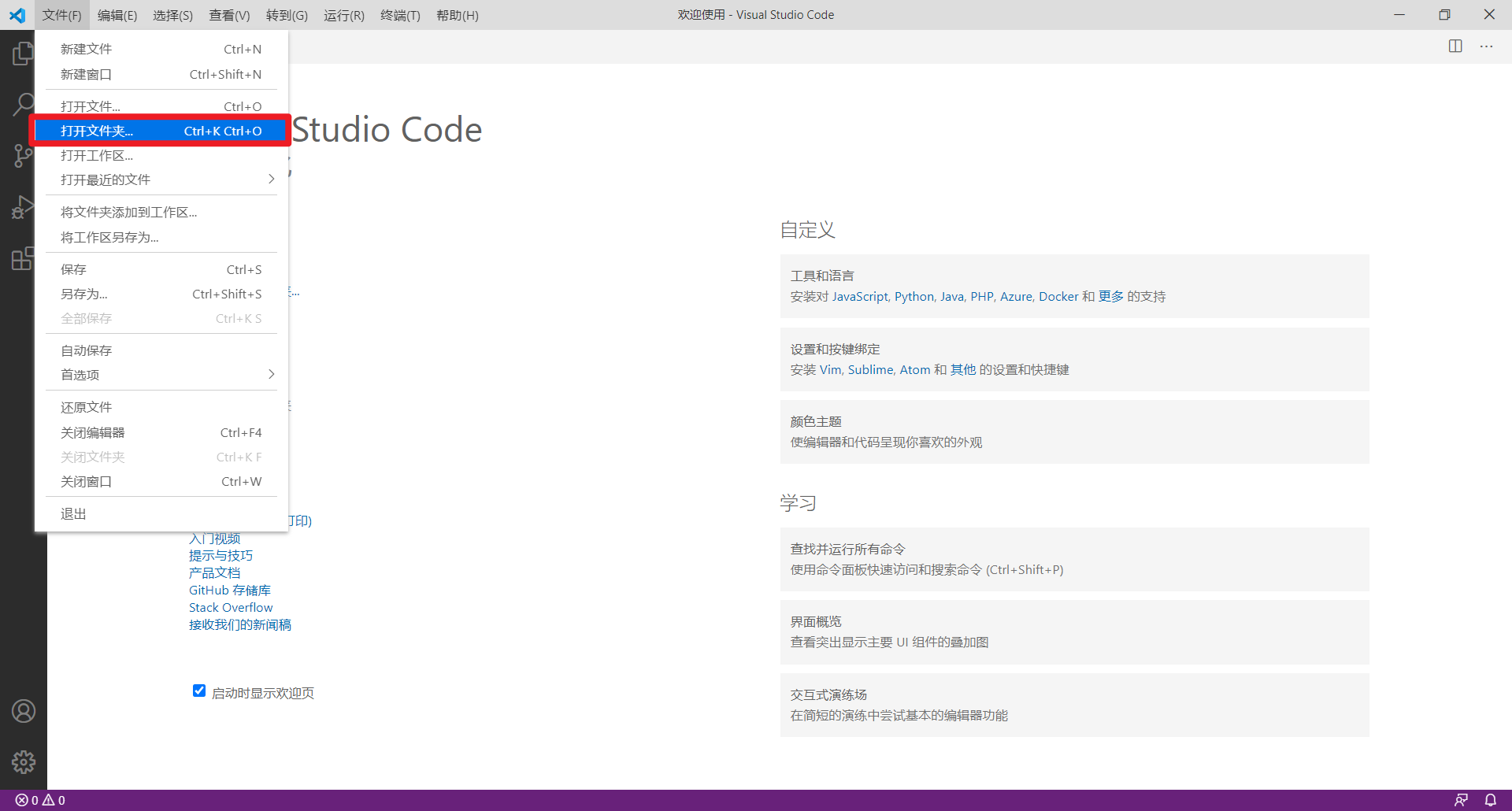Open the 编辑(E) menu

click(x=117, y=15)
